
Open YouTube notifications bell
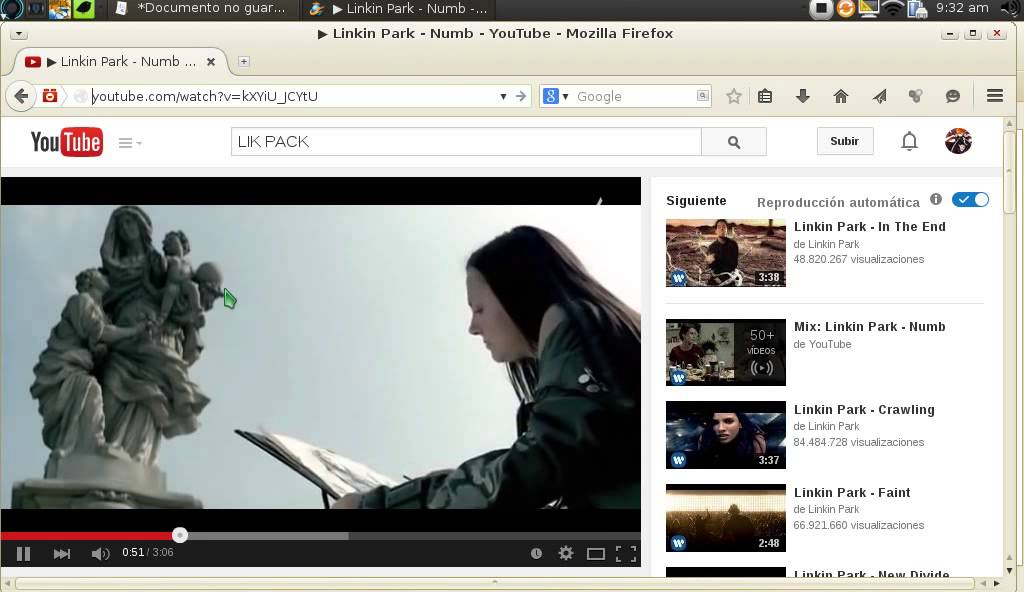coord(909,141)
